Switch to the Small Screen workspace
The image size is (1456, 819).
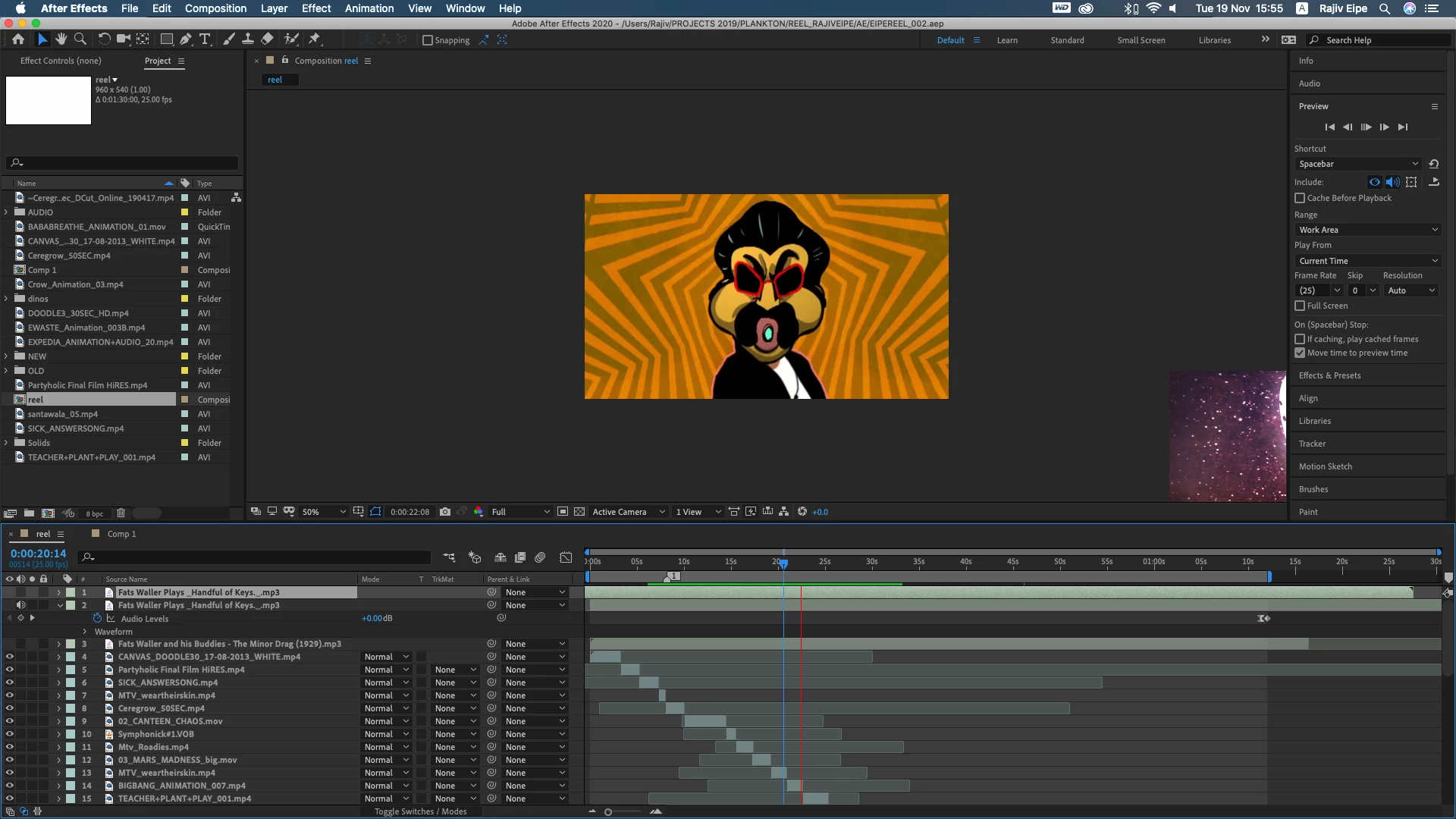1141,40
